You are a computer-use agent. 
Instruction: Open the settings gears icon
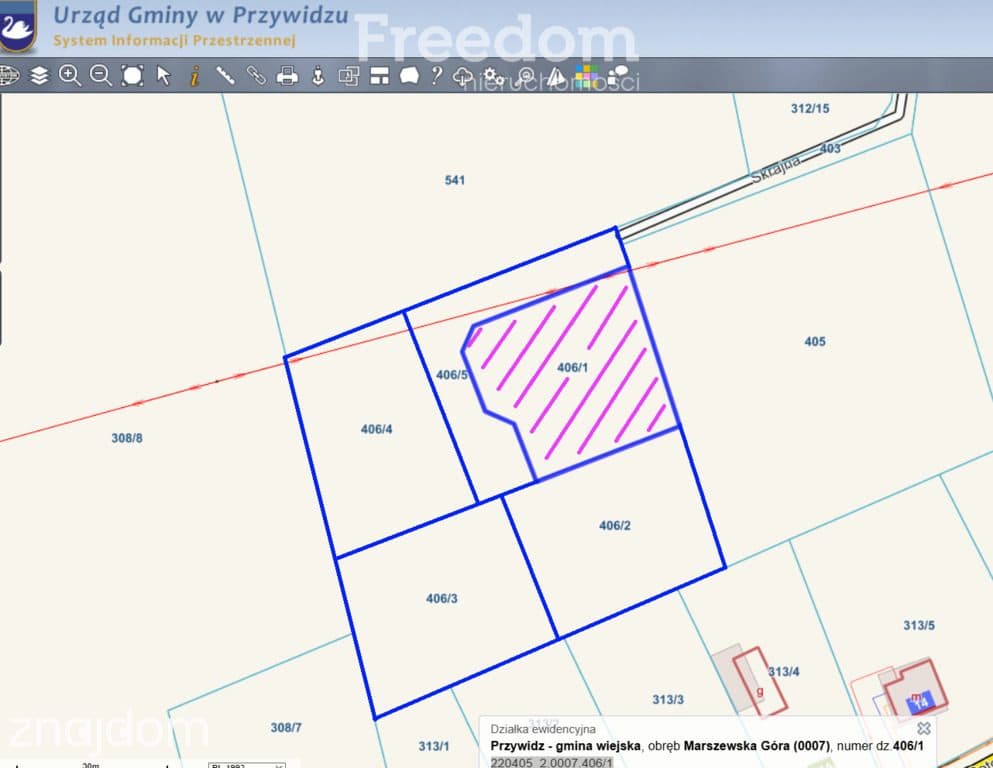[x=494, y=77]
